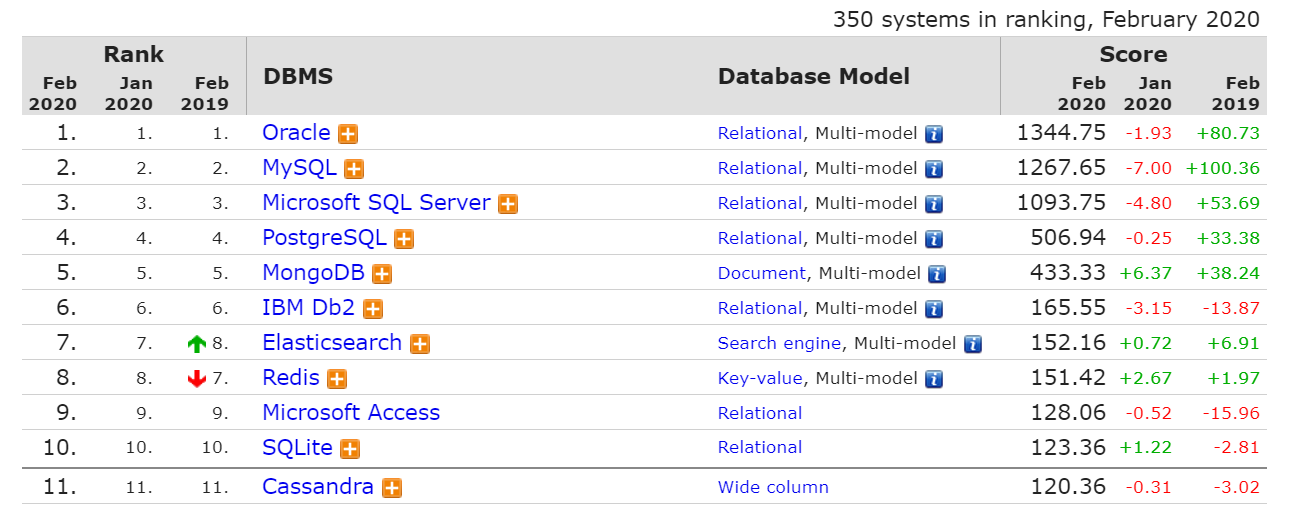
Task: Click the Search engine database model link
Action: (779, 344)
